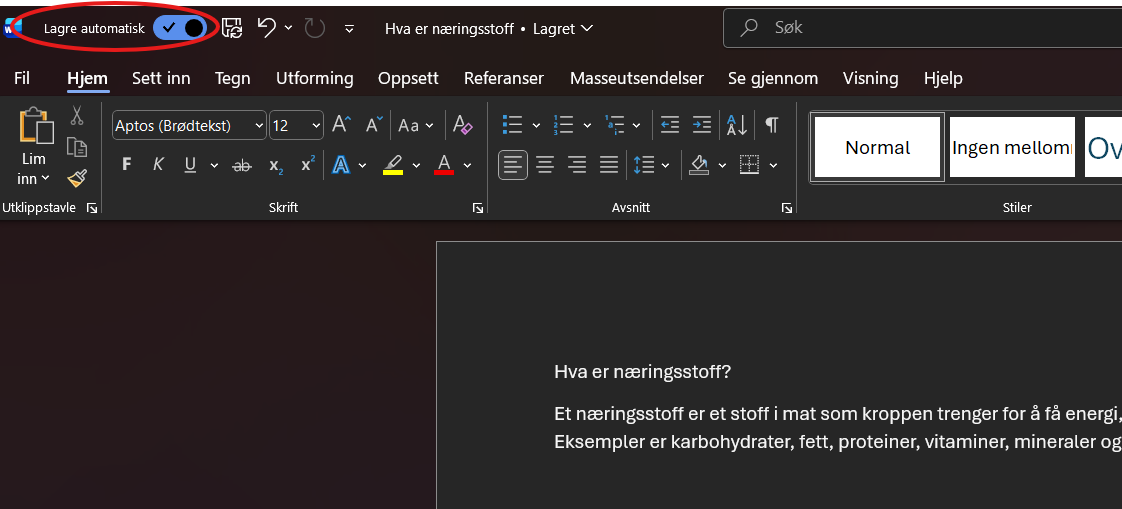This screenshot has width=1122, height=509.
Task: Select the Normal style
Action: point(877,147)
